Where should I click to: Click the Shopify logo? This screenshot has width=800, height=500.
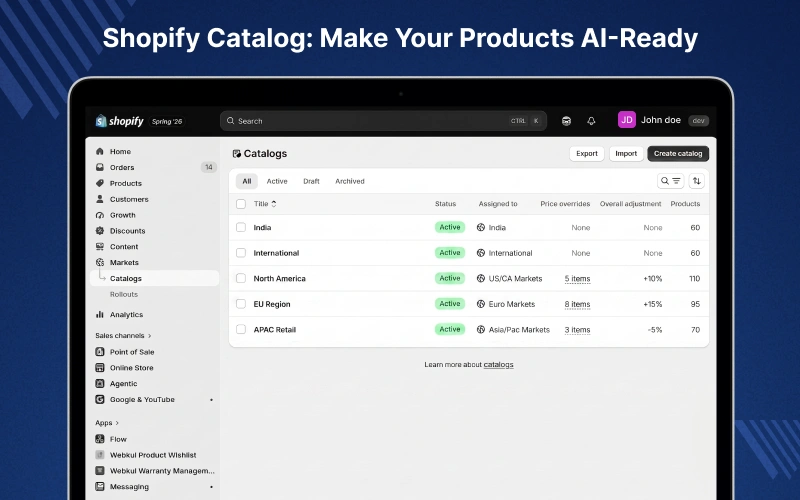[x=119, y=121]
